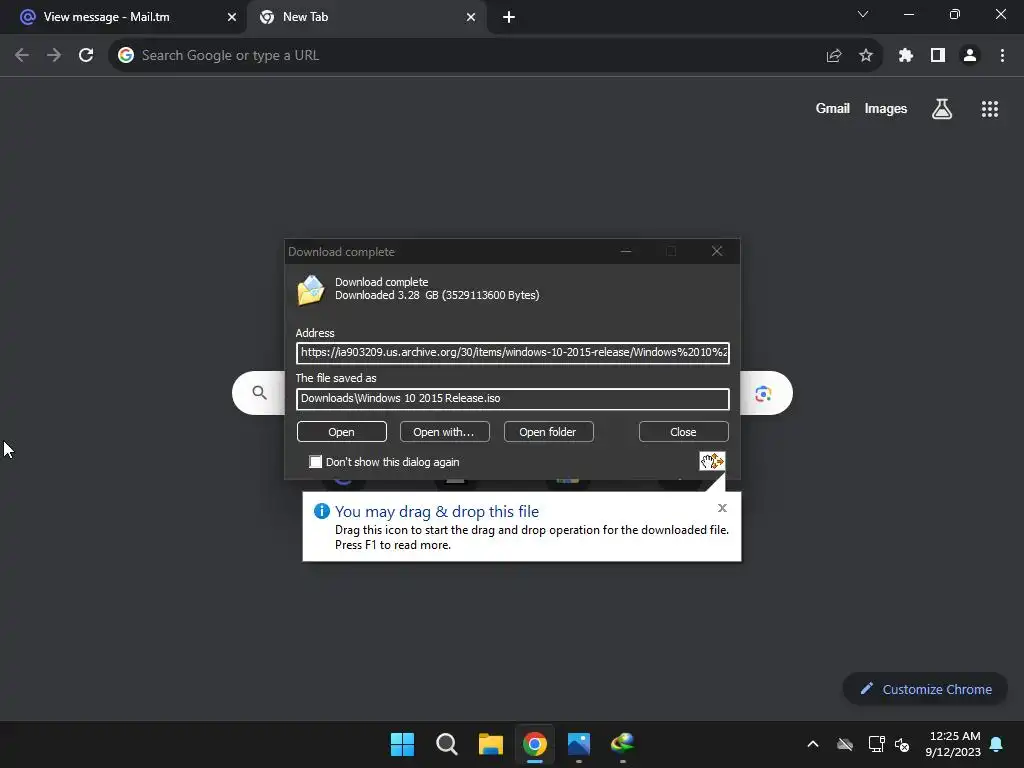Viewport: 1024px width, 768px height.
Task: Enable Don't show this dialog again checkbox
Action: [x=315, y=462]
